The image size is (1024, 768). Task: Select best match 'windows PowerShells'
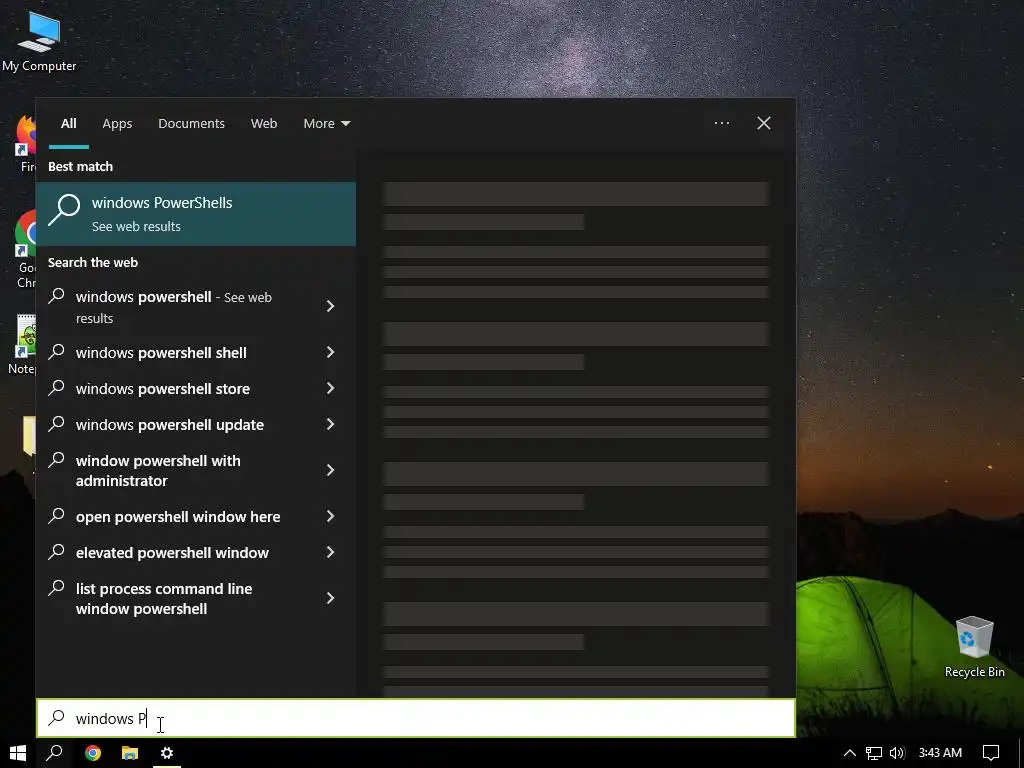196,214
